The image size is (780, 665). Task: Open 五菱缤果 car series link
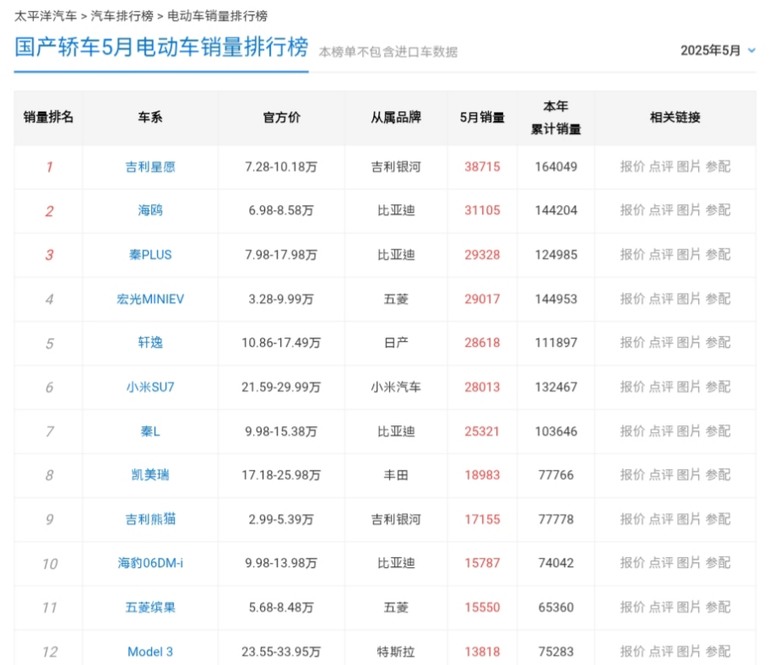(x=150, y=607)
